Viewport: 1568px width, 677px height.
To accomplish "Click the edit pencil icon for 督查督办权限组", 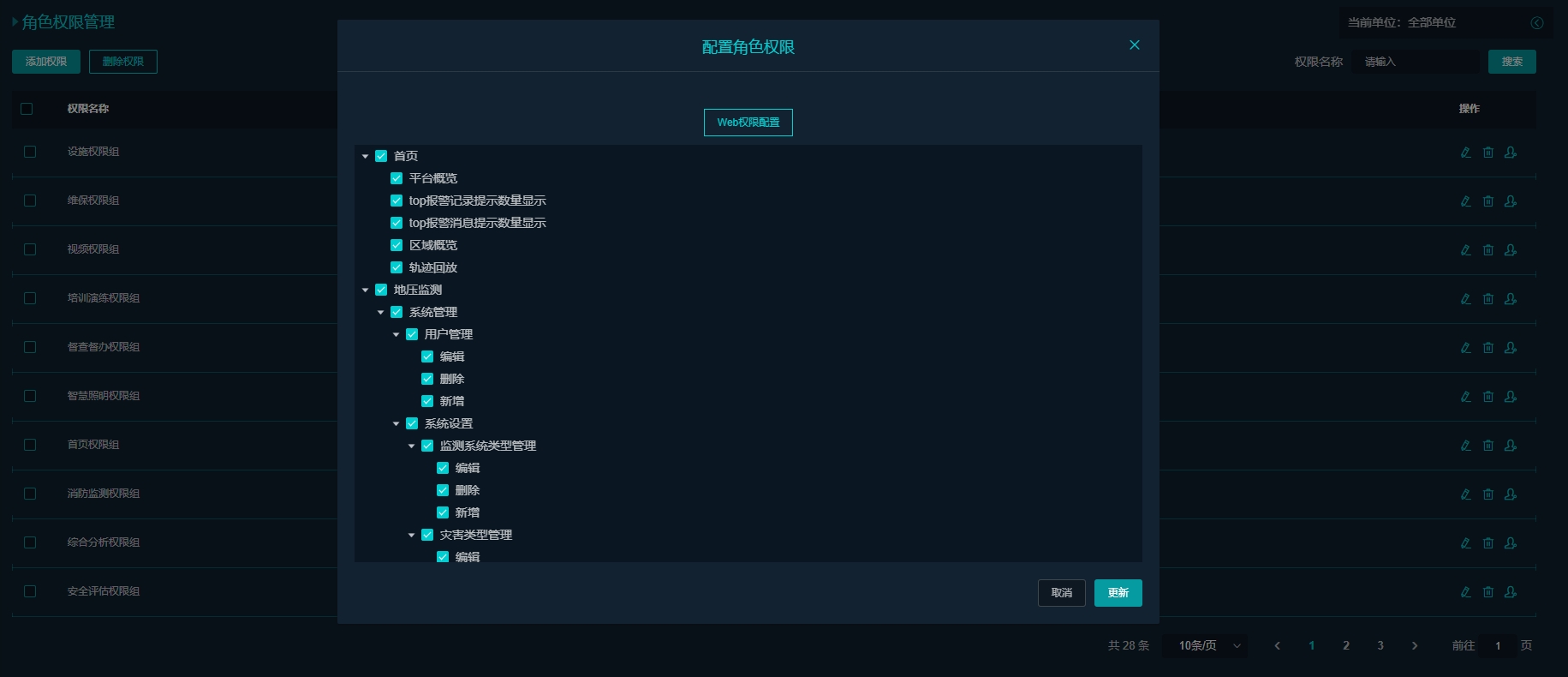I will [x=1466, y=347].
